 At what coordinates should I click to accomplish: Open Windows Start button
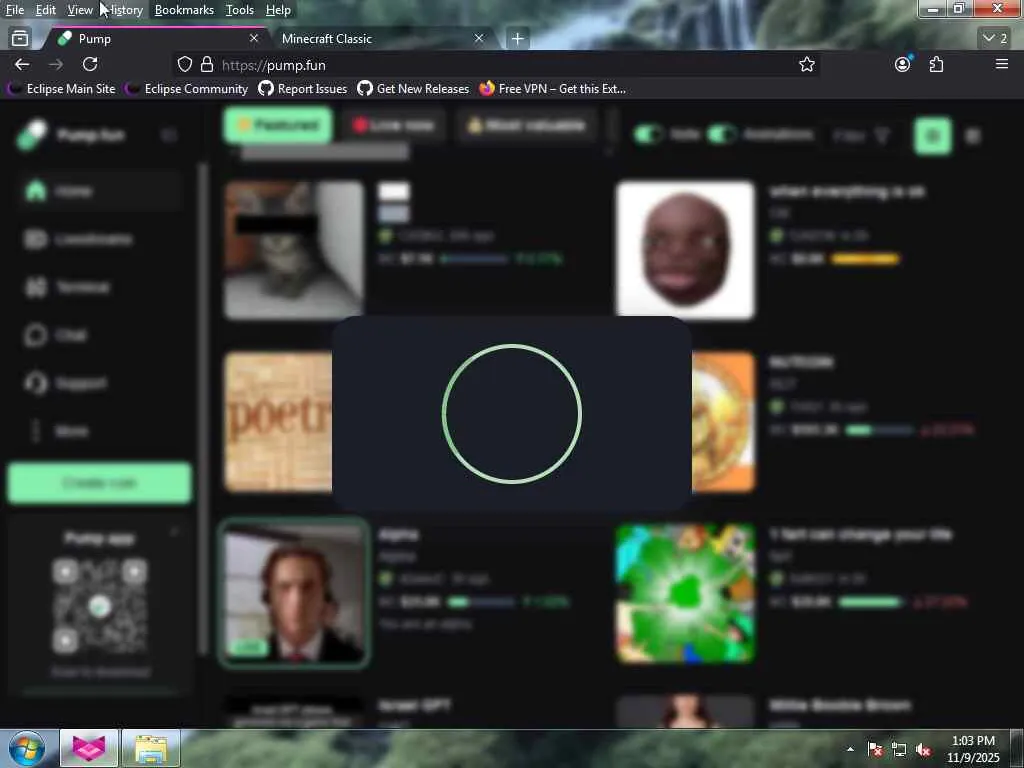[x=27, y=748]
